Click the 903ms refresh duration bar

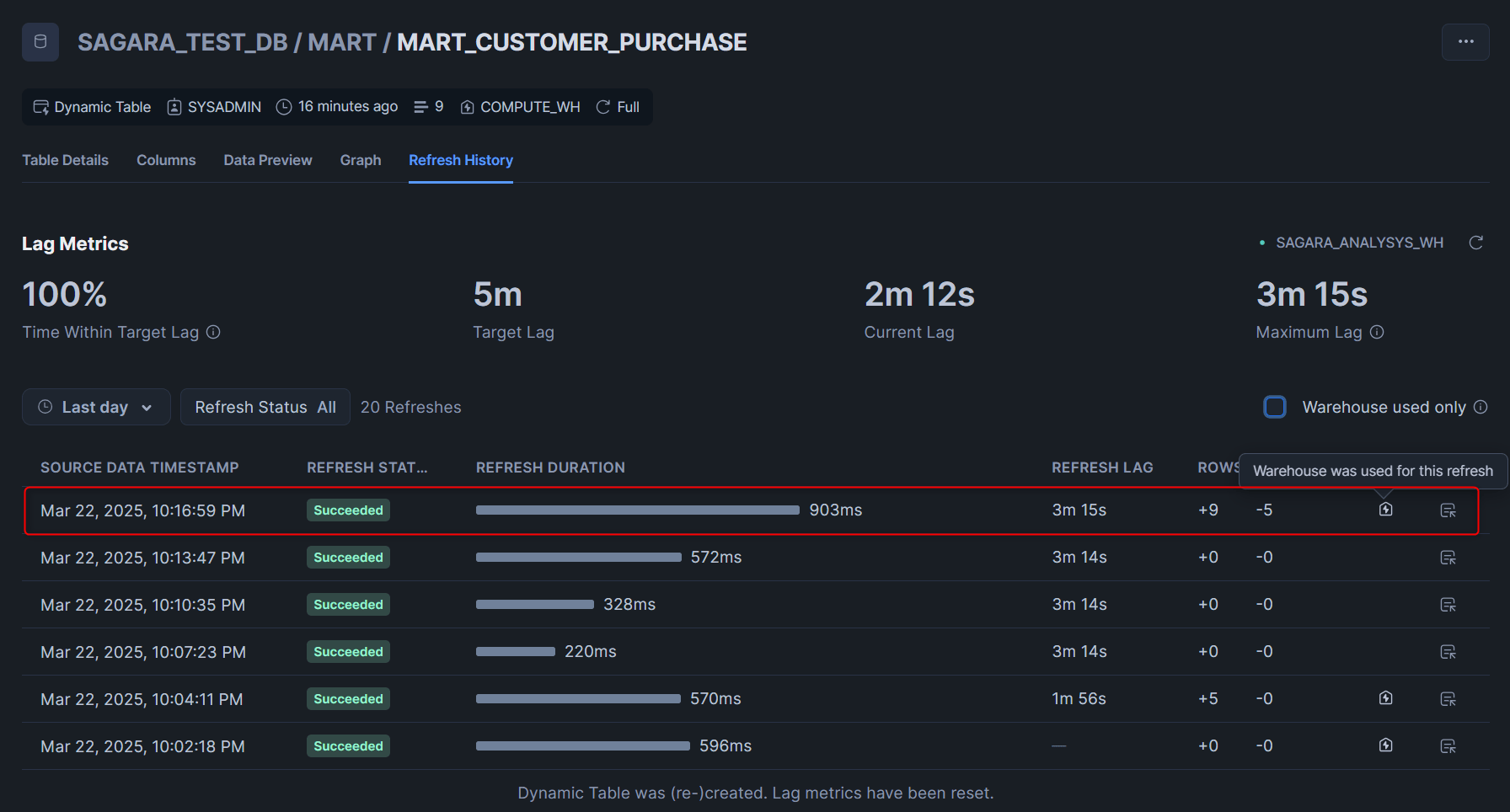tap(638, 510)
